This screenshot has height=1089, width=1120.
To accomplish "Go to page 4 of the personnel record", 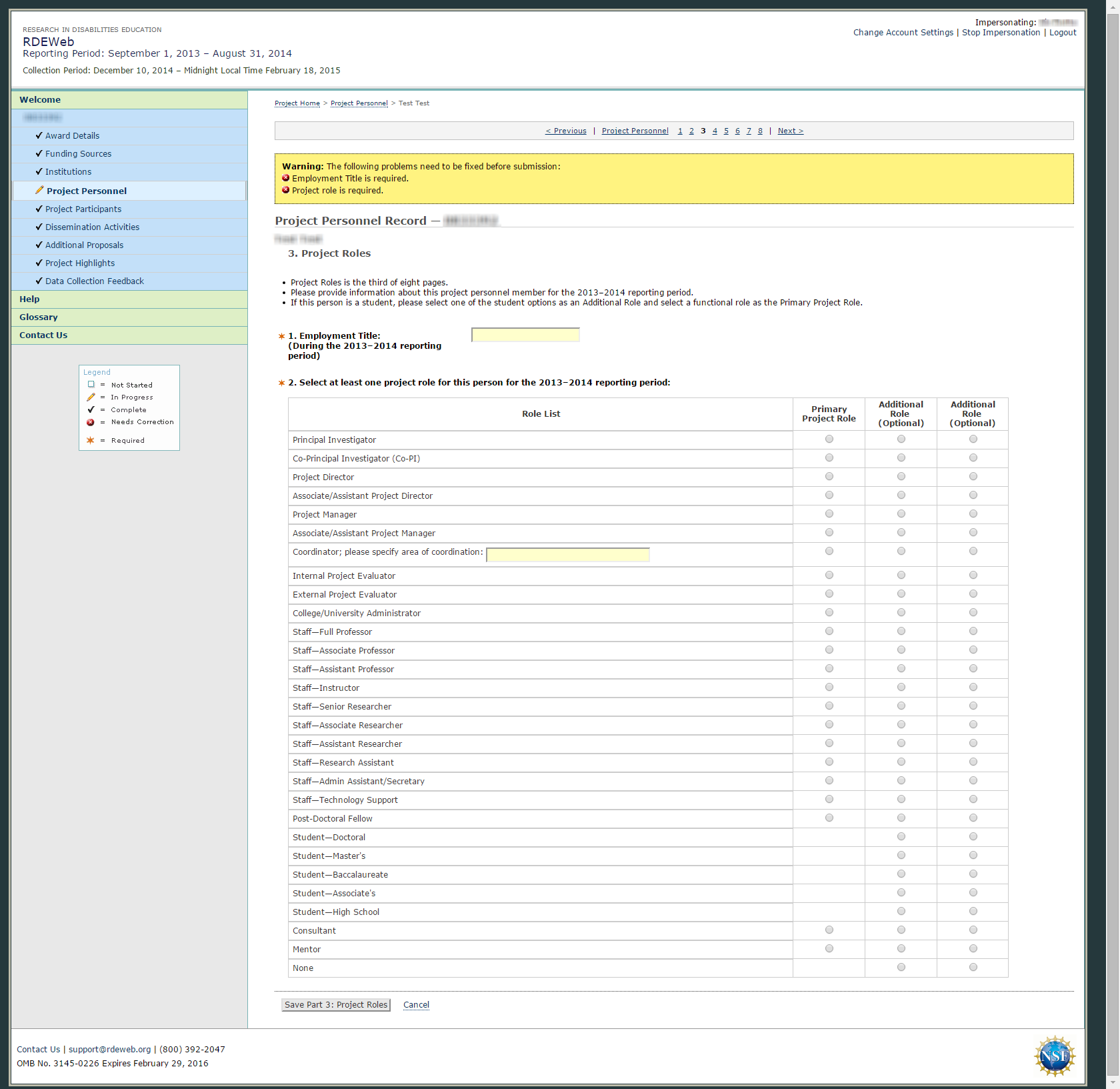I will click(x=715, y=131).
